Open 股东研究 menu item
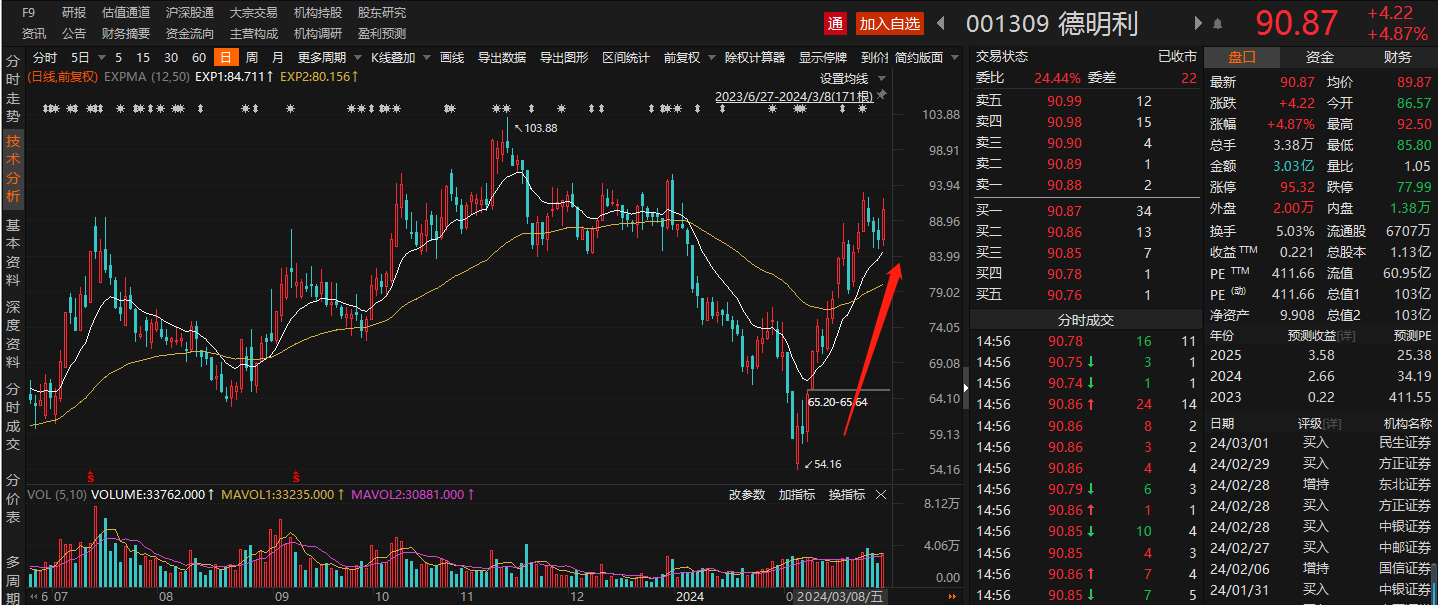 382,13
